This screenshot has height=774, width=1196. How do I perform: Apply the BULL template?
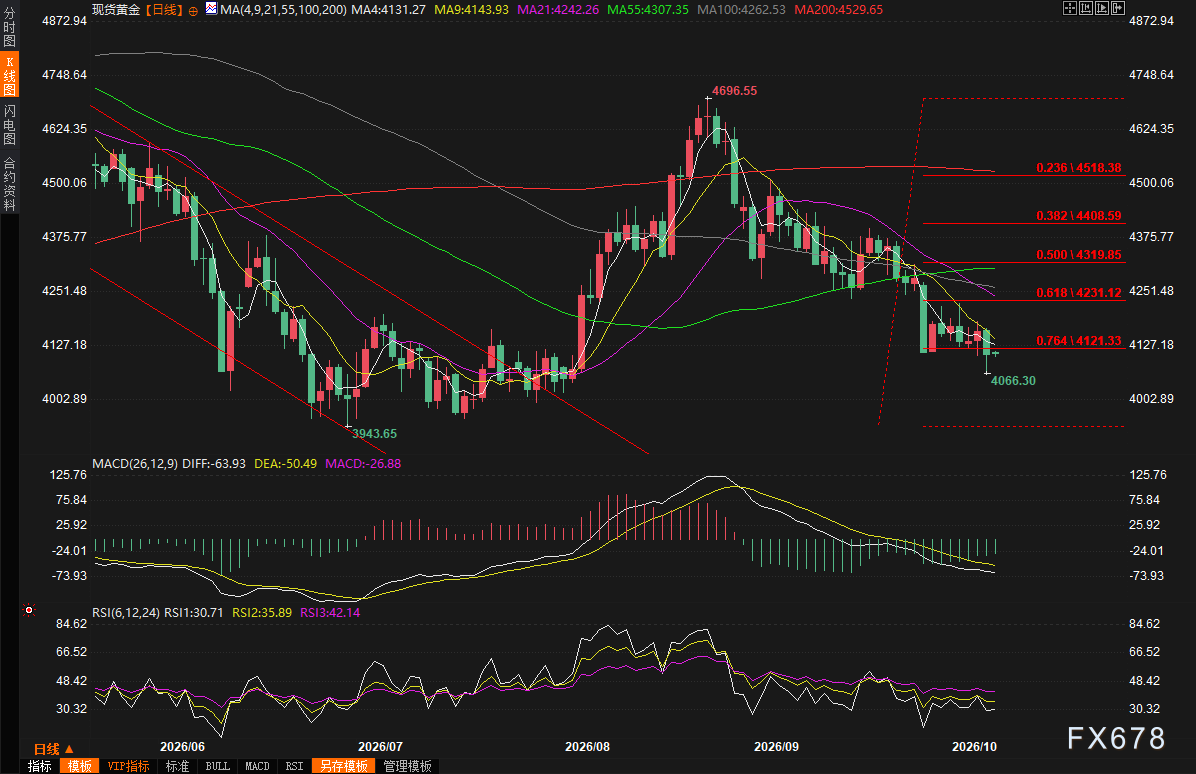217,766
